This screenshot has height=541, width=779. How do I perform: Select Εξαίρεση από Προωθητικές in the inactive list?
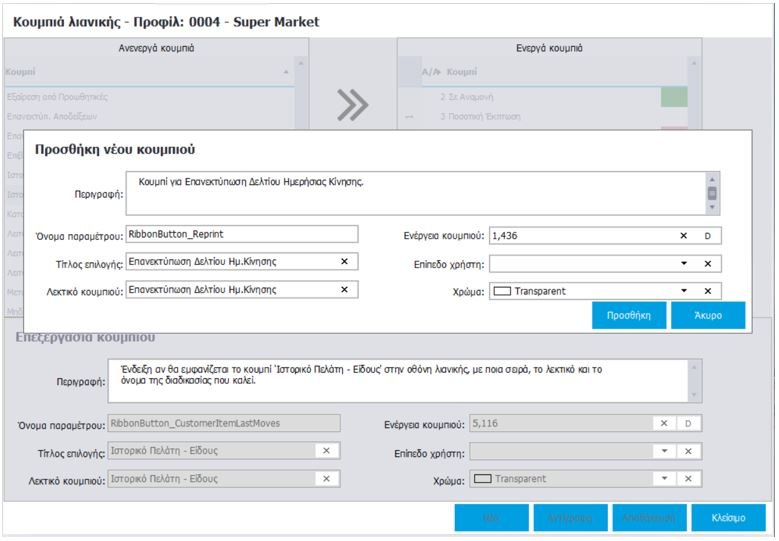click(58, 98)
